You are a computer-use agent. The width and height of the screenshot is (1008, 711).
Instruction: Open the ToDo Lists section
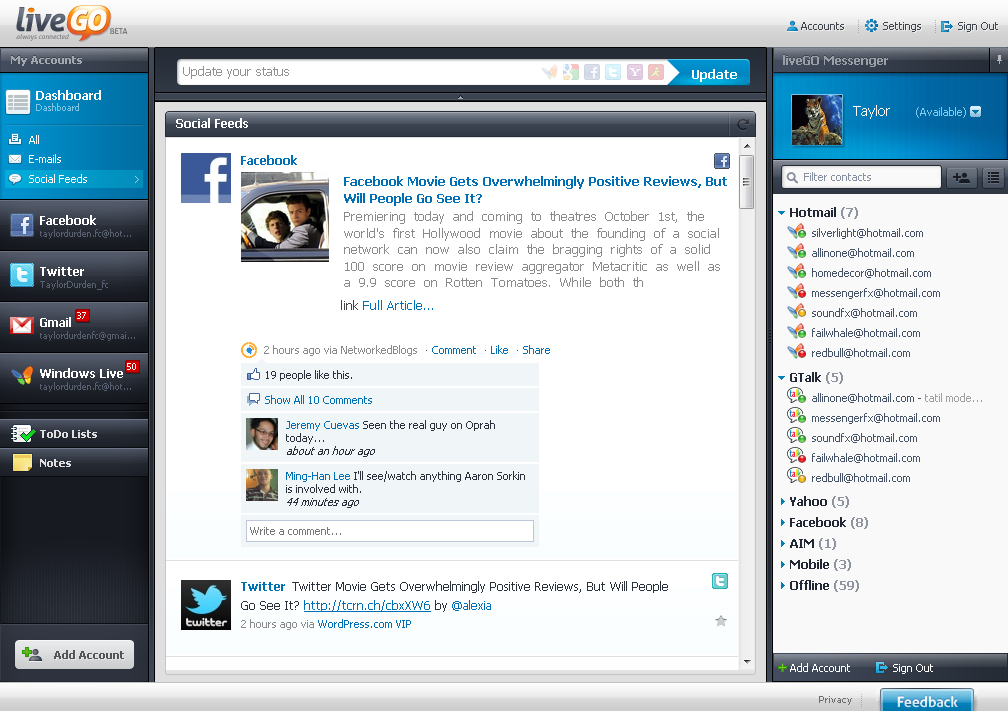pos(74,434)
